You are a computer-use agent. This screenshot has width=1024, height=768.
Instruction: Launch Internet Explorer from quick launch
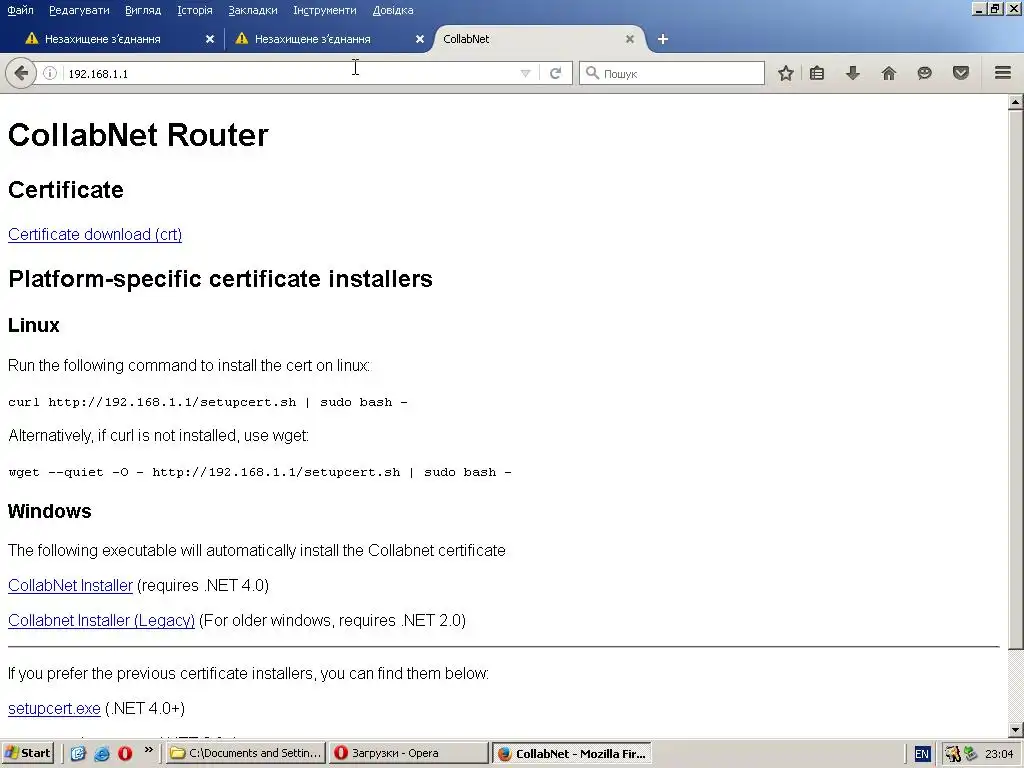[102, 754]
